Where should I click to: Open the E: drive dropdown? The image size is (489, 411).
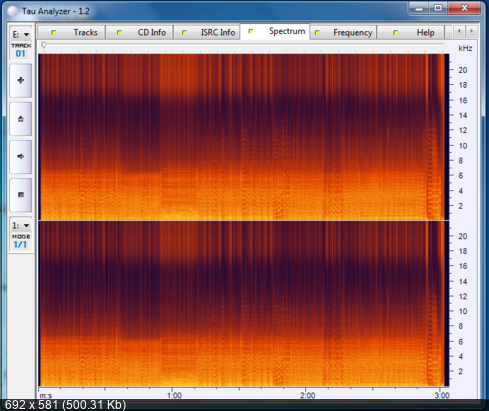[x=21, y=34]
